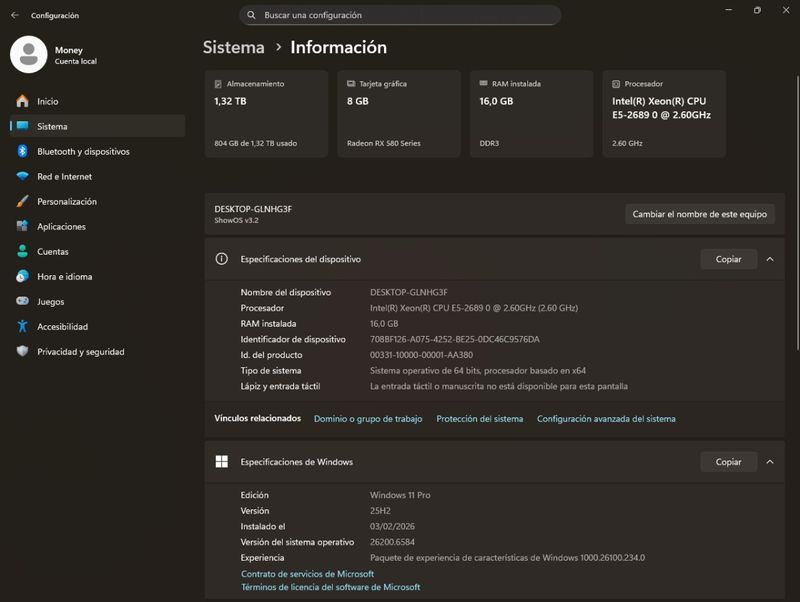Click the 804 GB de 1,32 TB usado text
Viewport: 800px width, 602px height.
click(x=256, y=143)
